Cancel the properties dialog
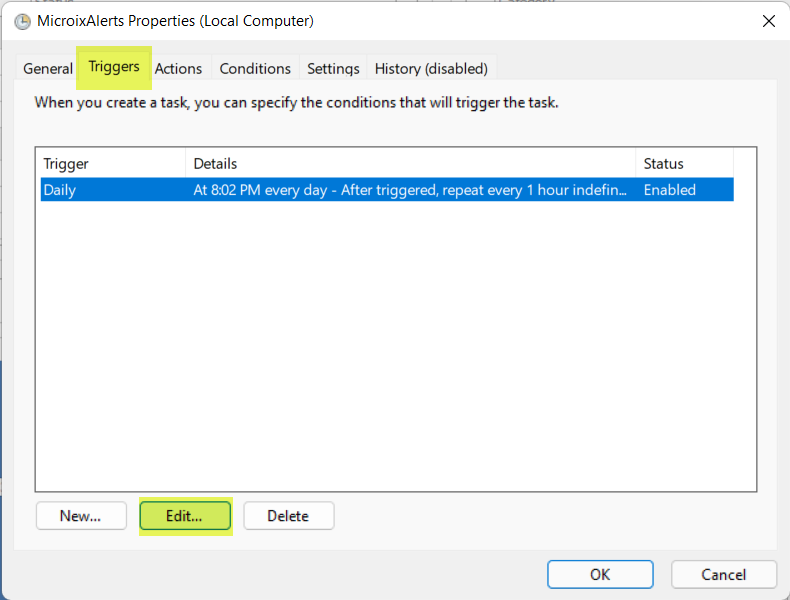Viewport: 790px width, 600px height. point(724,574)
